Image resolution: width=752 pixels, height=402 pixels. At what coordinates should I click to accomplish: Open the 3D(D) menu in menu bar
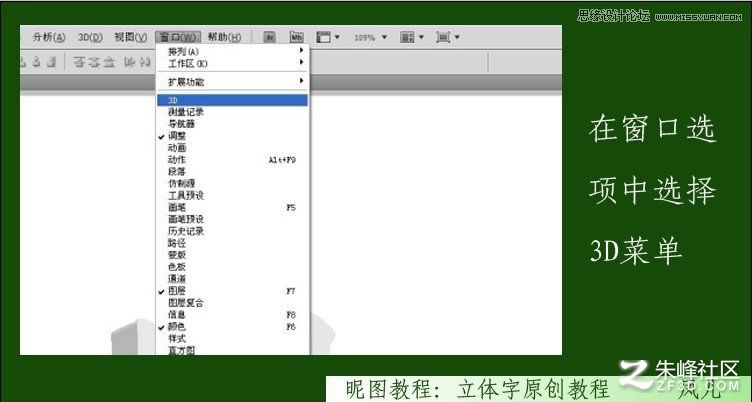[x=90, y=37]
